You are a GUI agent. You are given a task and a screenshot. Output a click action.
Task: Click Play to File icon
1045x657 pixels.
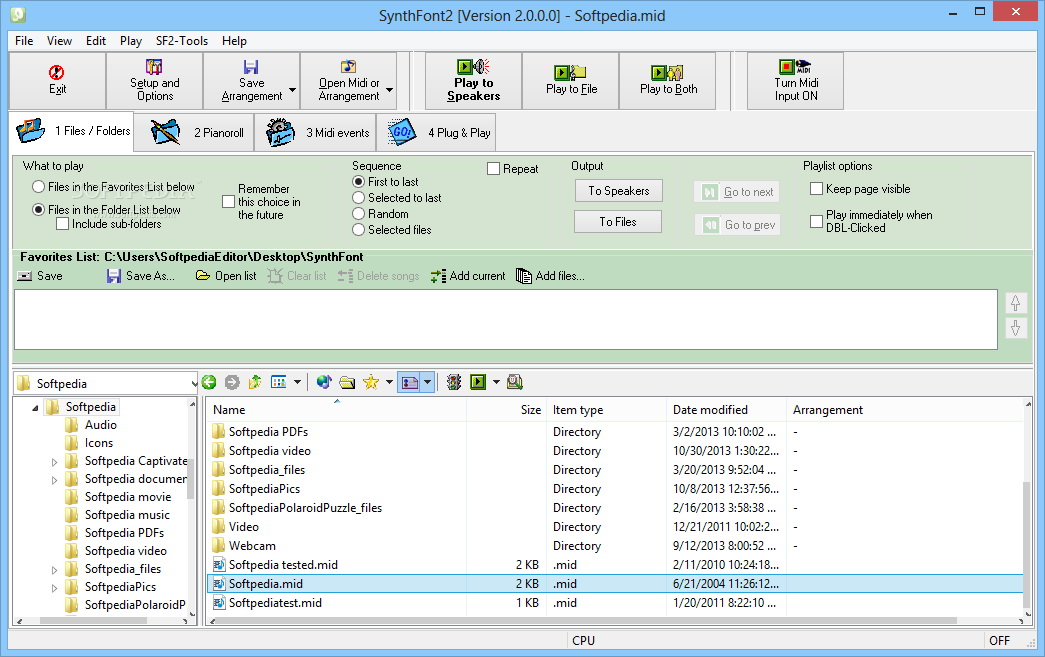coord(571,81)
